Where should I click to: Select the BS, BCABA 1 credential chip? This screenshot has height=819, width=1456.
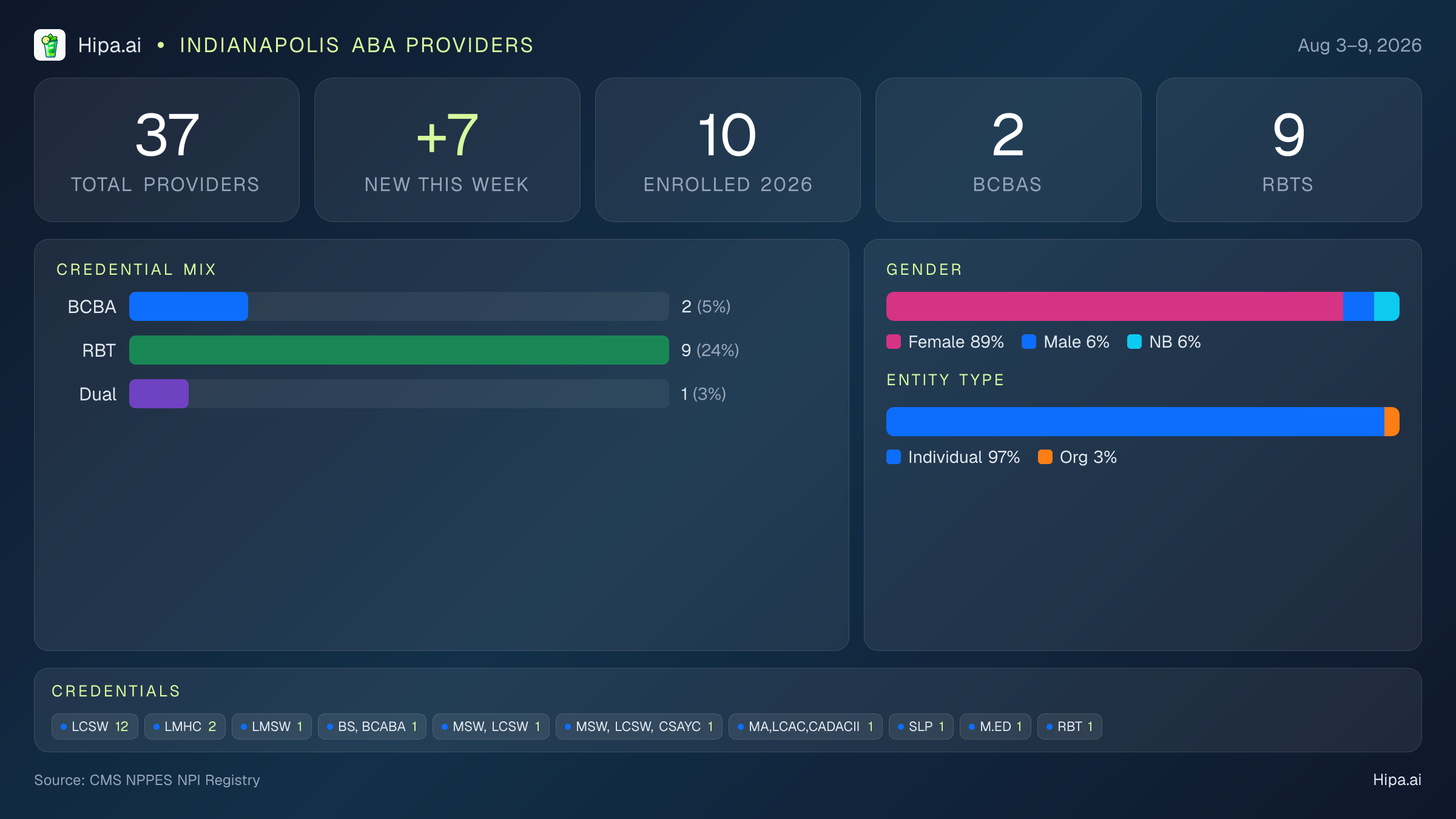point(372,726)
